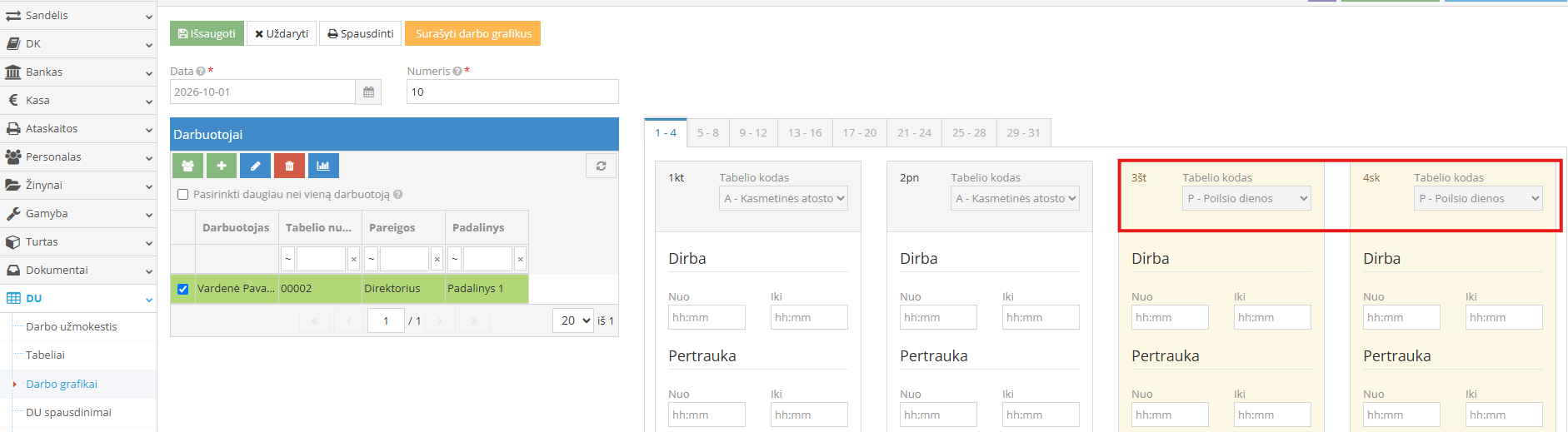
Task: Click Pertrauka Nuo time field for 3št
Action: point(1170,415)
